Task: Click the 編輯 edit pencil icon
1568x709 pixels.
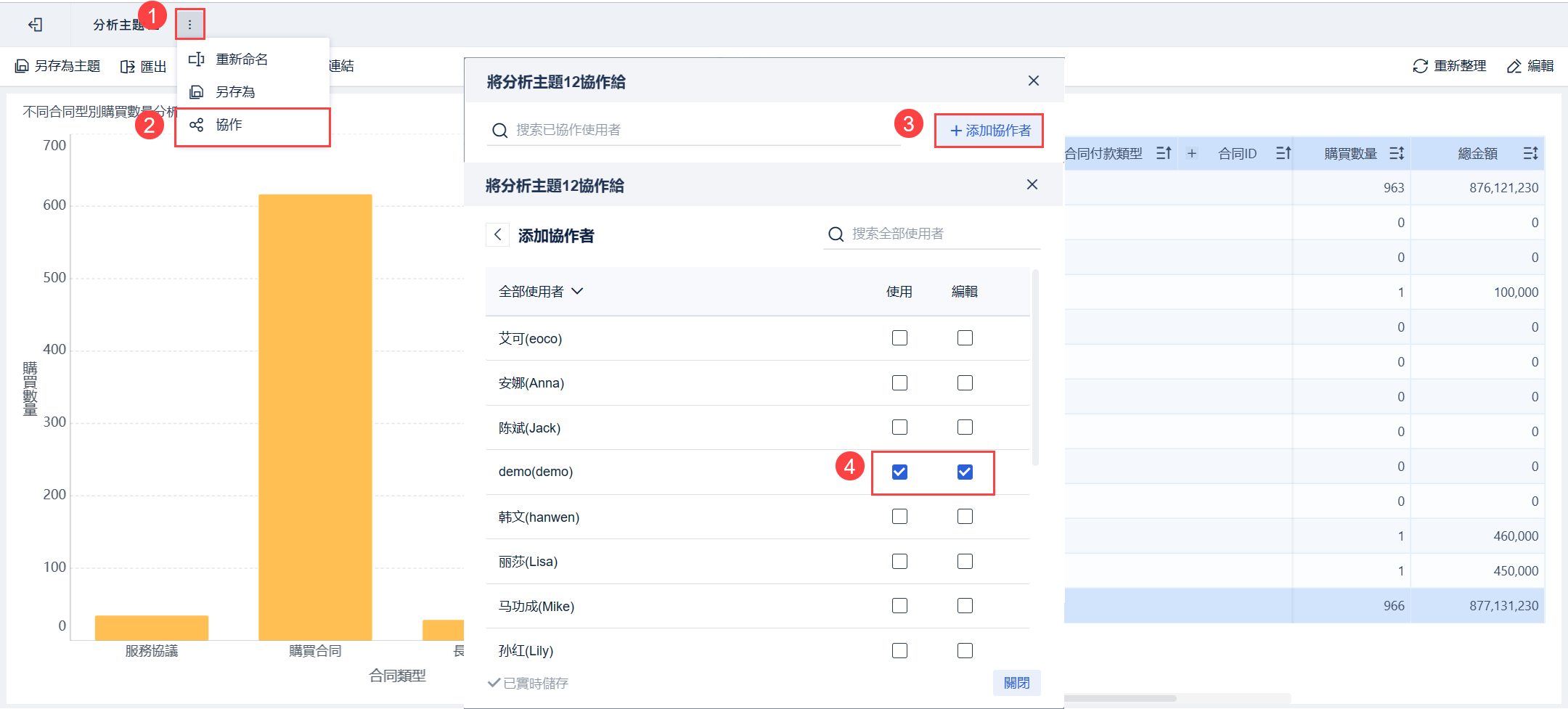Action: [1514, 65]
